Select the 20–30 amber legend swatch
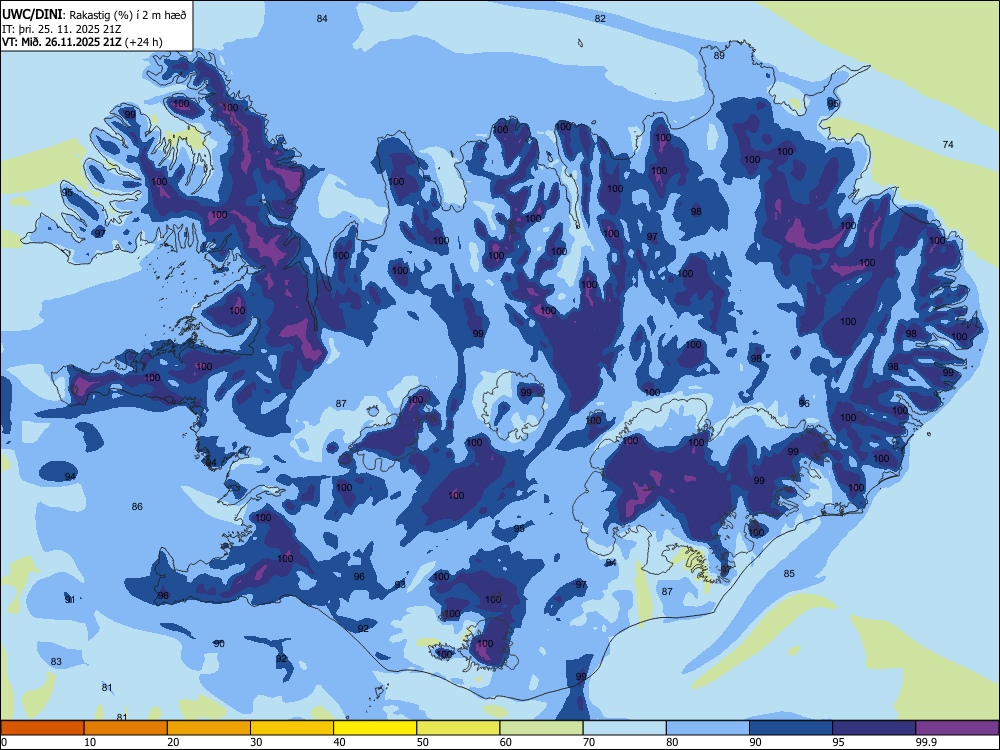 [209, 728]
